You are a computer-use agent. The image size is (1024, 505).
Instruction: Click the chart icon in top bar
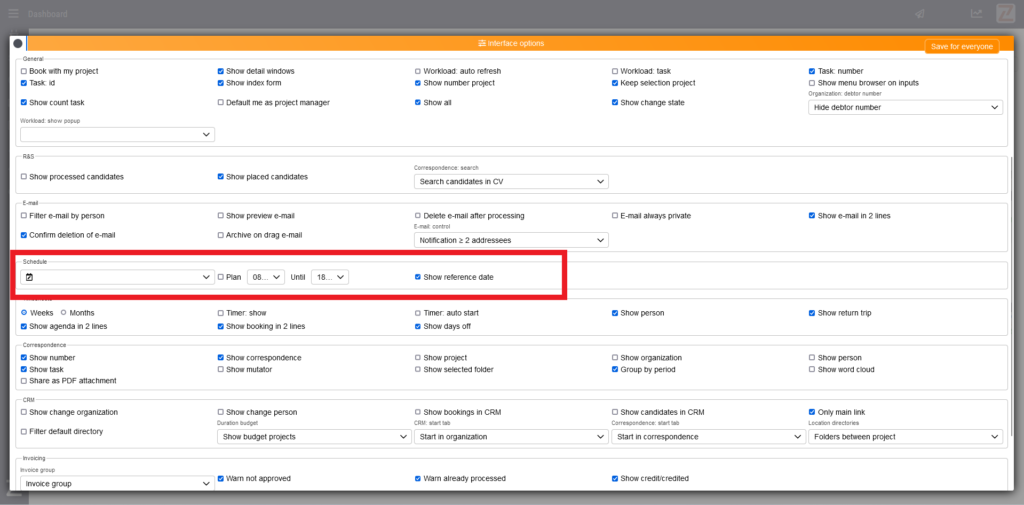977,14
